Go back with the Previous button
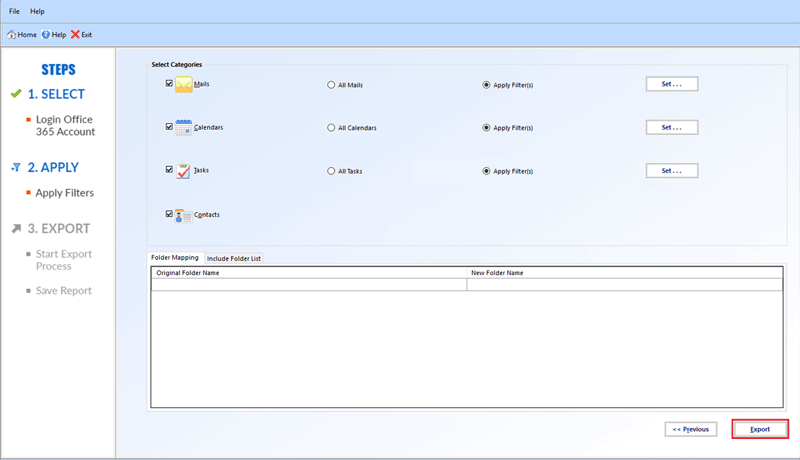Viewport: 800px width, 460px height. [x=690, y=429]
